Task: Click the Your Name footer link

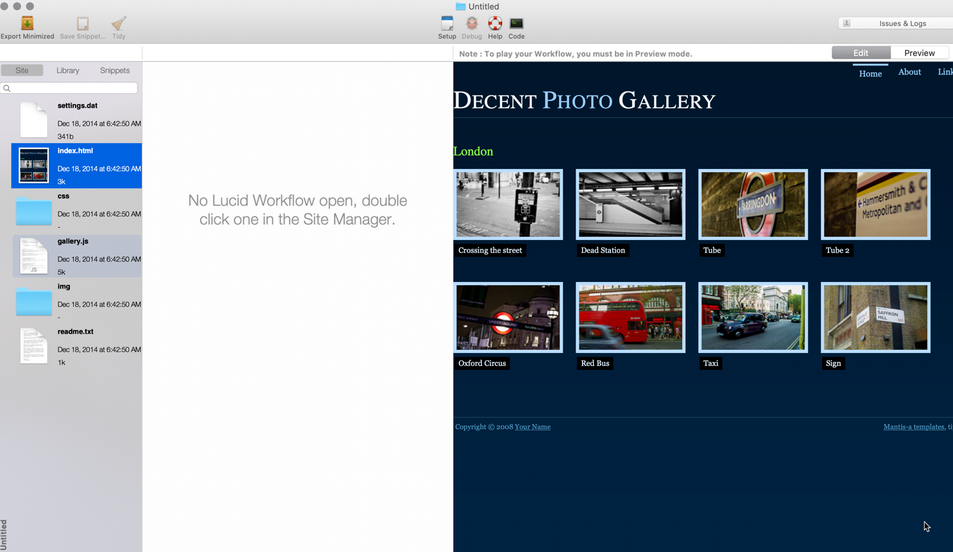Action: point(532,427)
